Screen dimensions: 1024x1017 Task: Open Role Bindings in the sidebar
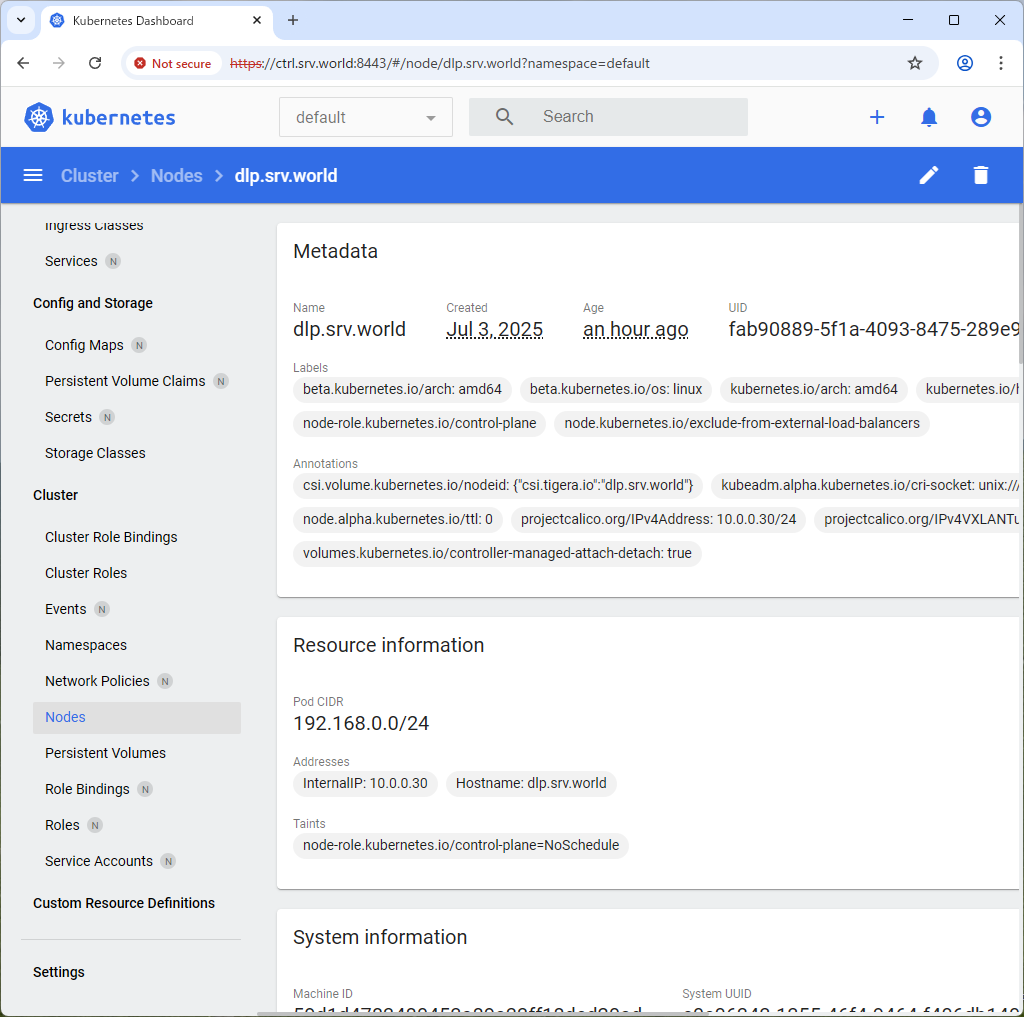[88, 789]
